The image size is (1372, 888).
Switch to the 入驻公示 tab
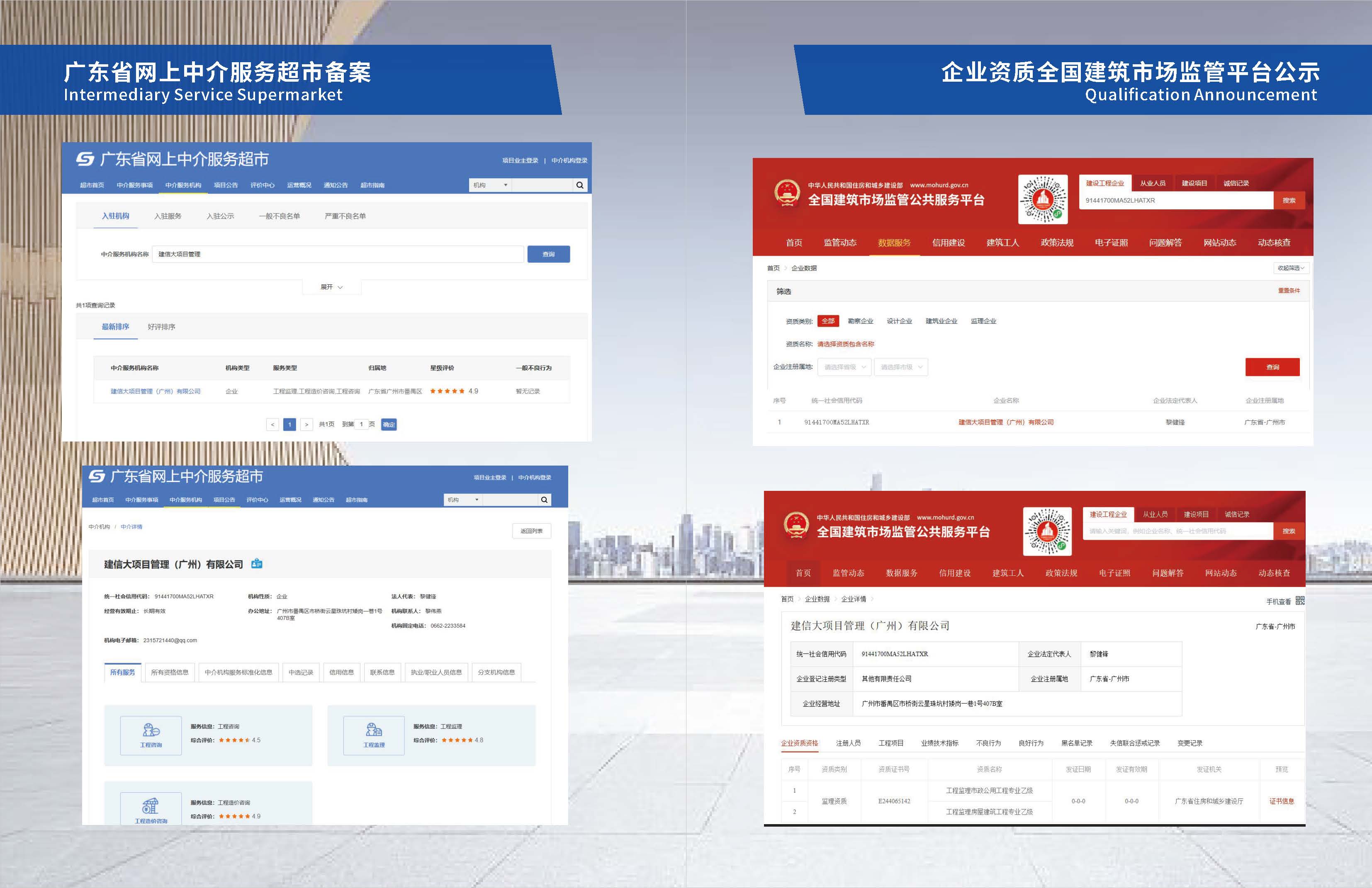[220, 216]
